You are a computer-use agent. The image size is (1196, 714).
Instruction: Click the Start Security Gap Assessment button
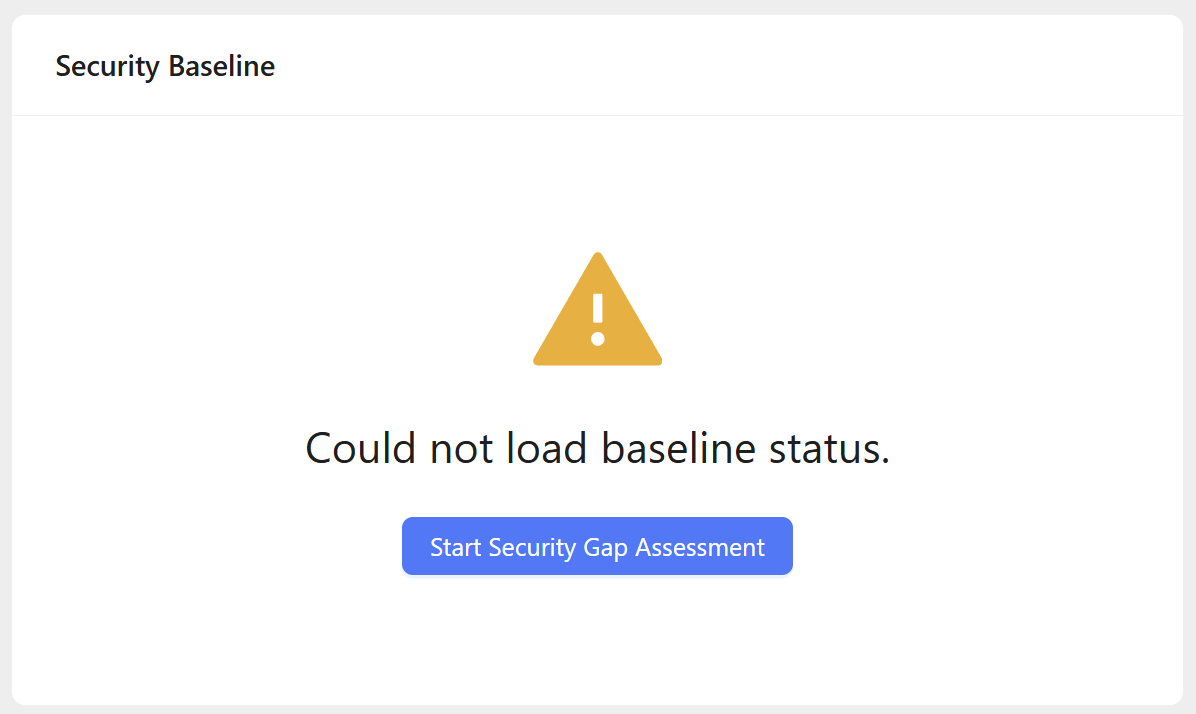[597, 546]
